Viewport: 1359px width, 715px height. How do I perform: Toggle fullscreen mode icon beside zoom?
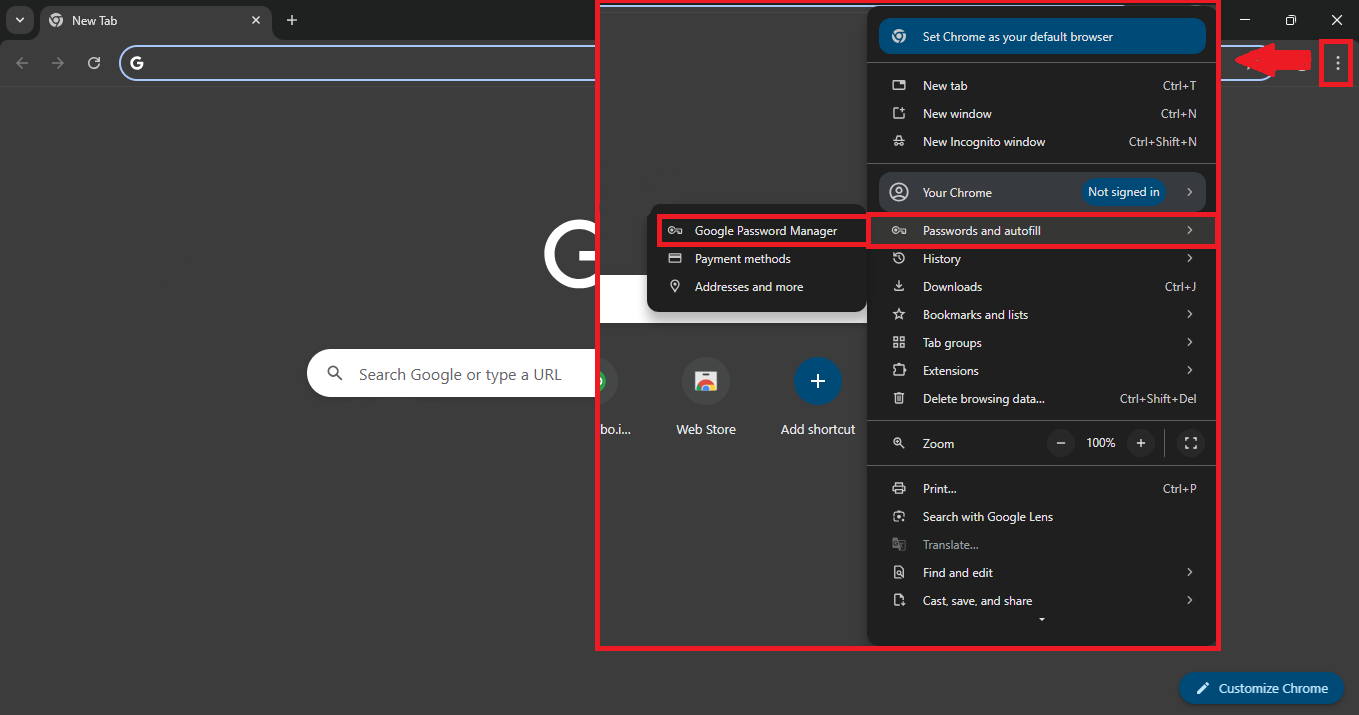(1190, 443)
